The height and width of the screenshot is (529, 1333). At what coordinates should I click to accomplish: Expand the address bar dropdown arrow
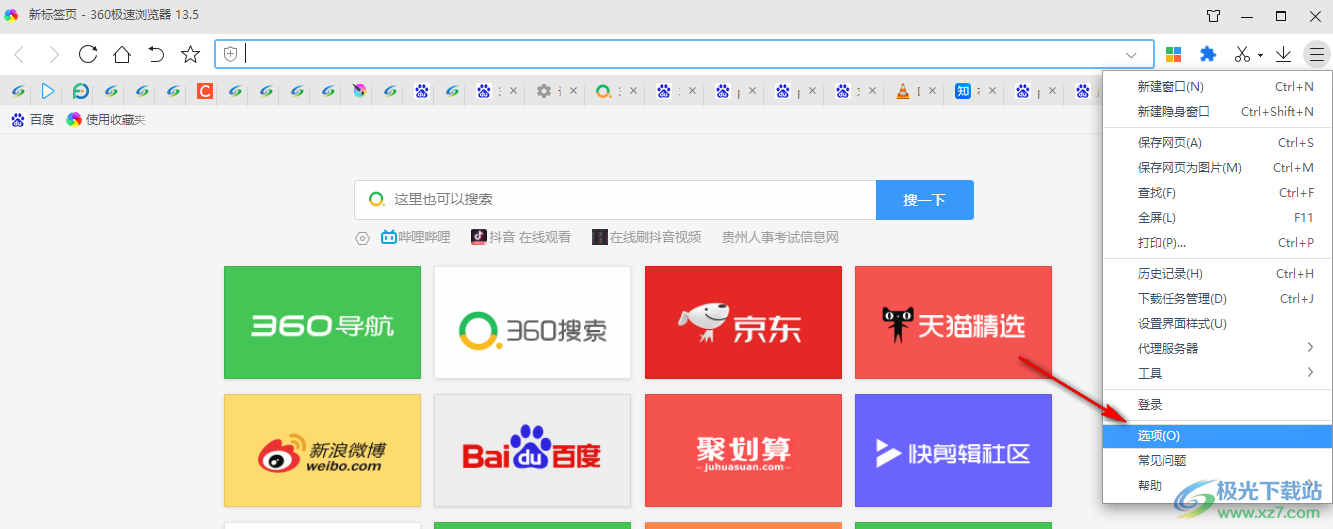click(x=1132, y=55)
